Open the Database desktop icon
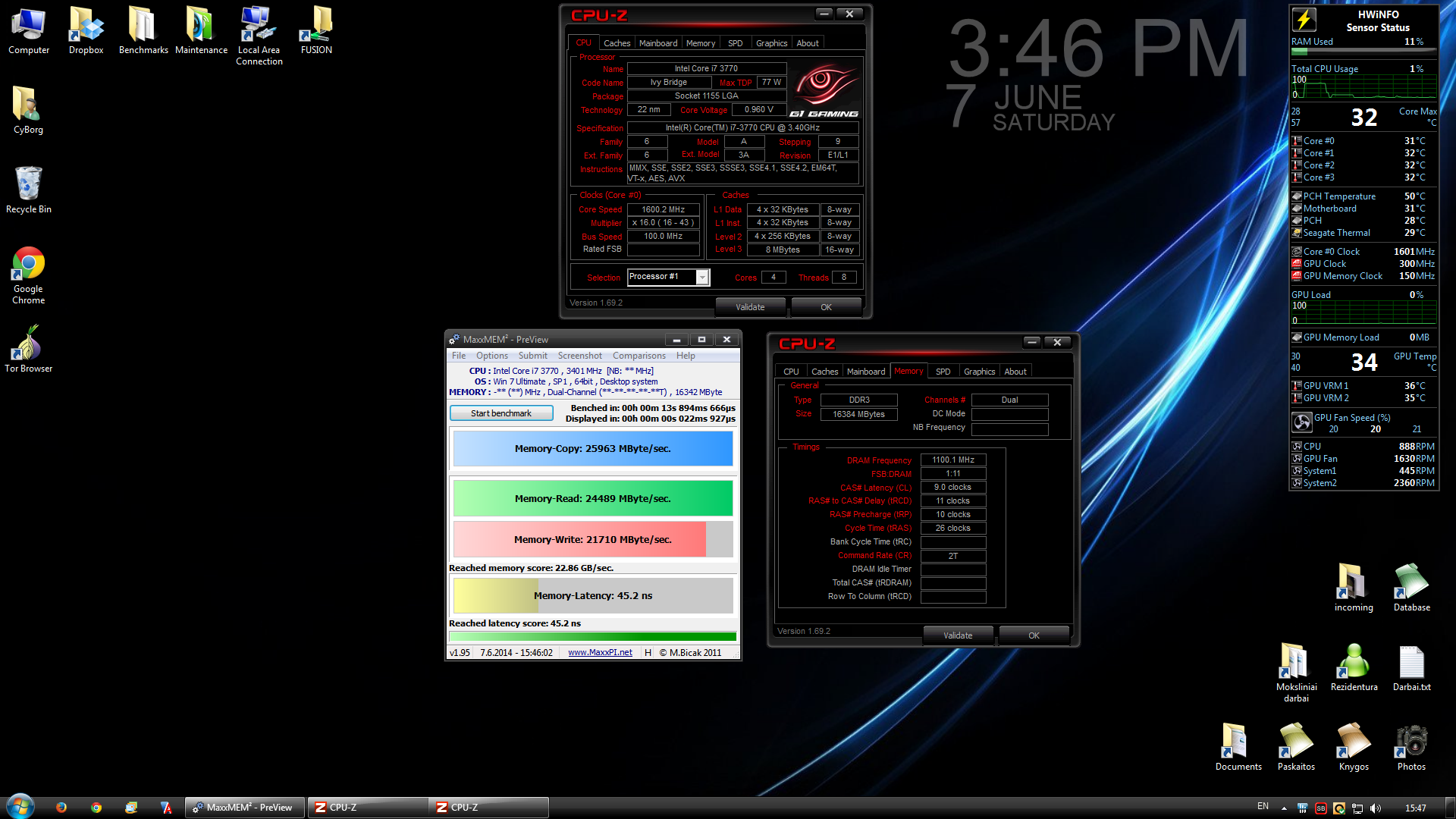1456x819 pixels. [x=1411, y=588]
